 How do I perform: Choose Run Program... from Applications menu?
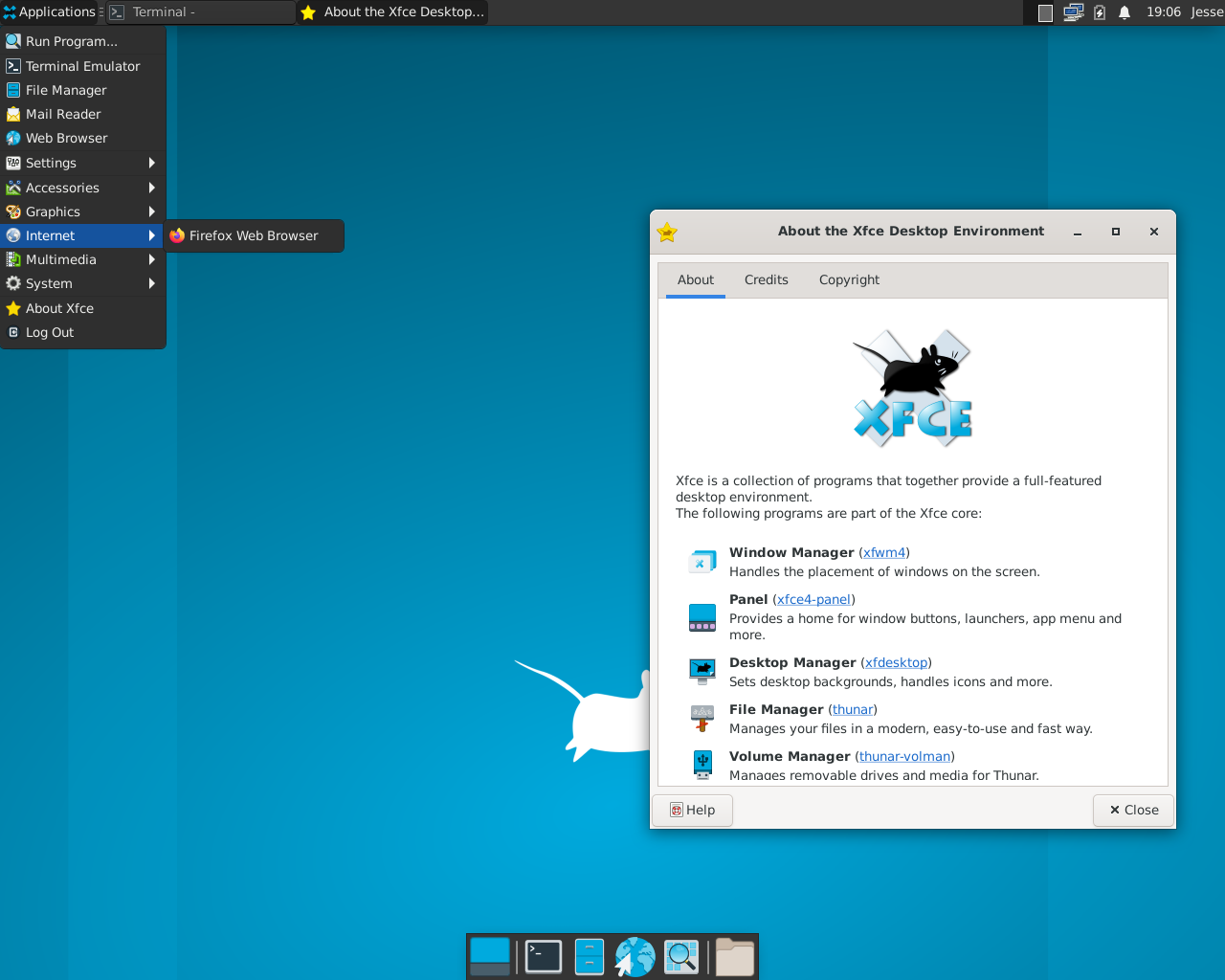click(x=83, y=41)
